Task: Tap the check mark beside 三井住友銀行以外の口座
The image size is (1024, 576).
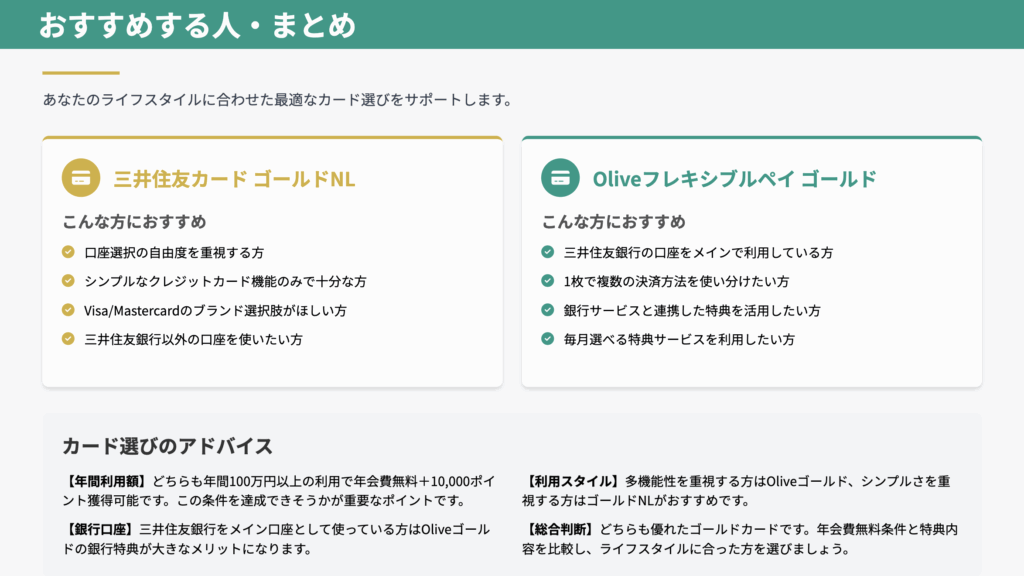Action: tap(68, 340)
